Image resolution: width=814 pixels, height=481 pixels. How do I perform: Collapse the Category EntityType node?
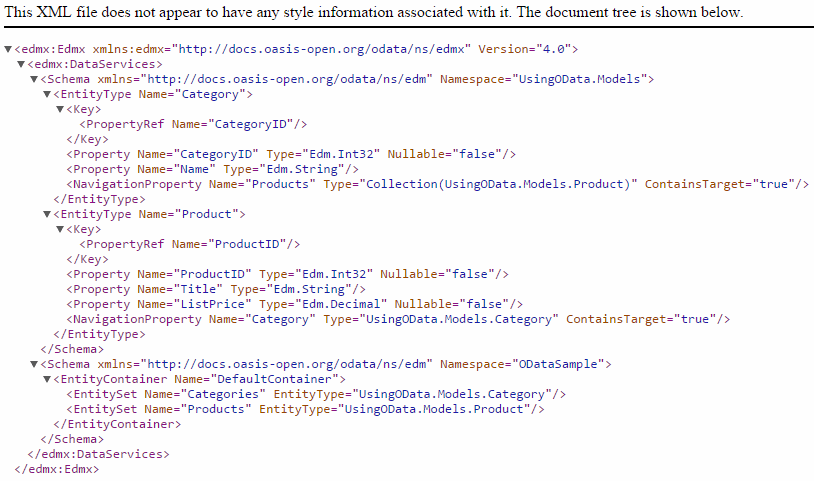coord(47,94)
